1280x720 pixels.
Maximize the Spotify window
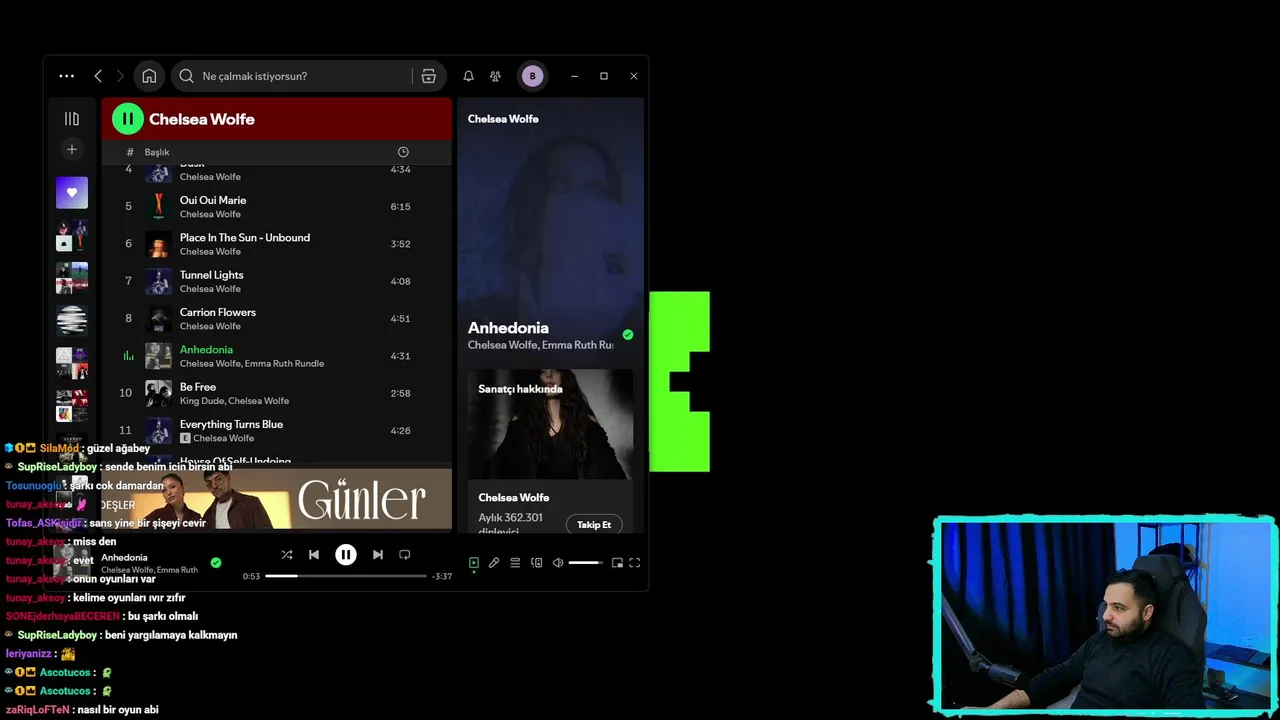click(x=604, y=76)
